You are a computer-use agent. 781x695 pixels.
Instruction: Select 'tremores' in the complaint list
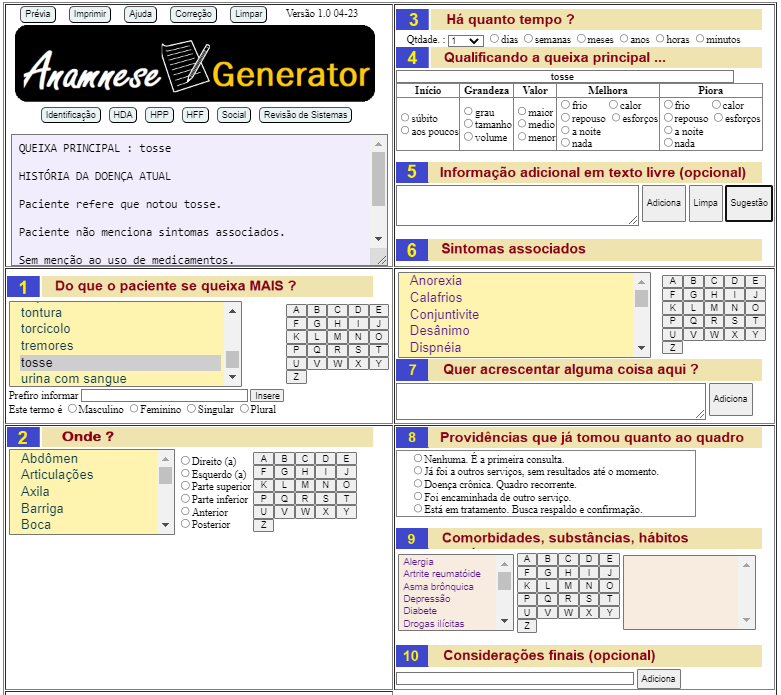click(x=47, y=346)
